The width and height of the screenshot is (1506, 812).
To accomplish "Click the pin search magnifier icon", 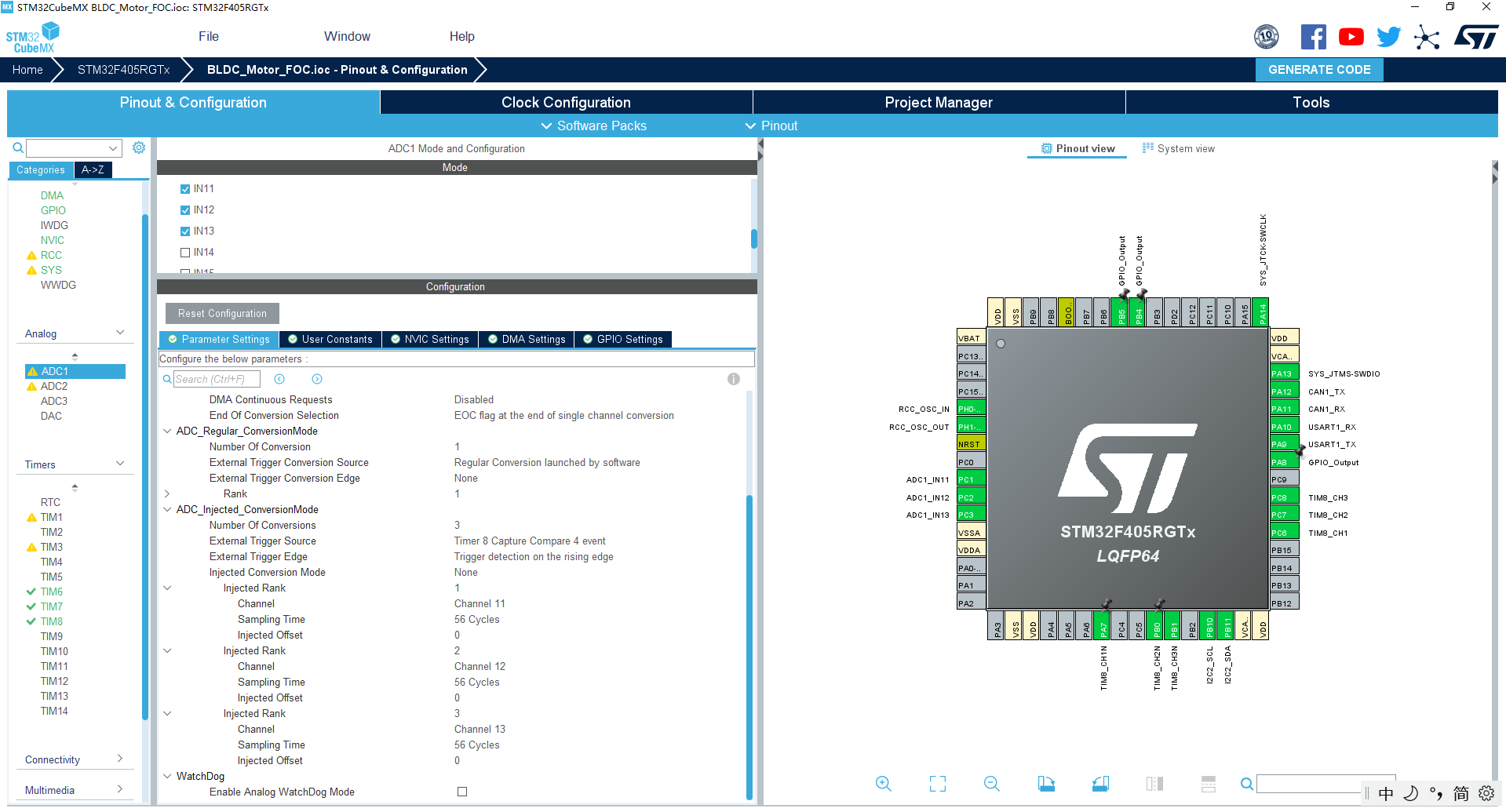I will coord(1246,784).
